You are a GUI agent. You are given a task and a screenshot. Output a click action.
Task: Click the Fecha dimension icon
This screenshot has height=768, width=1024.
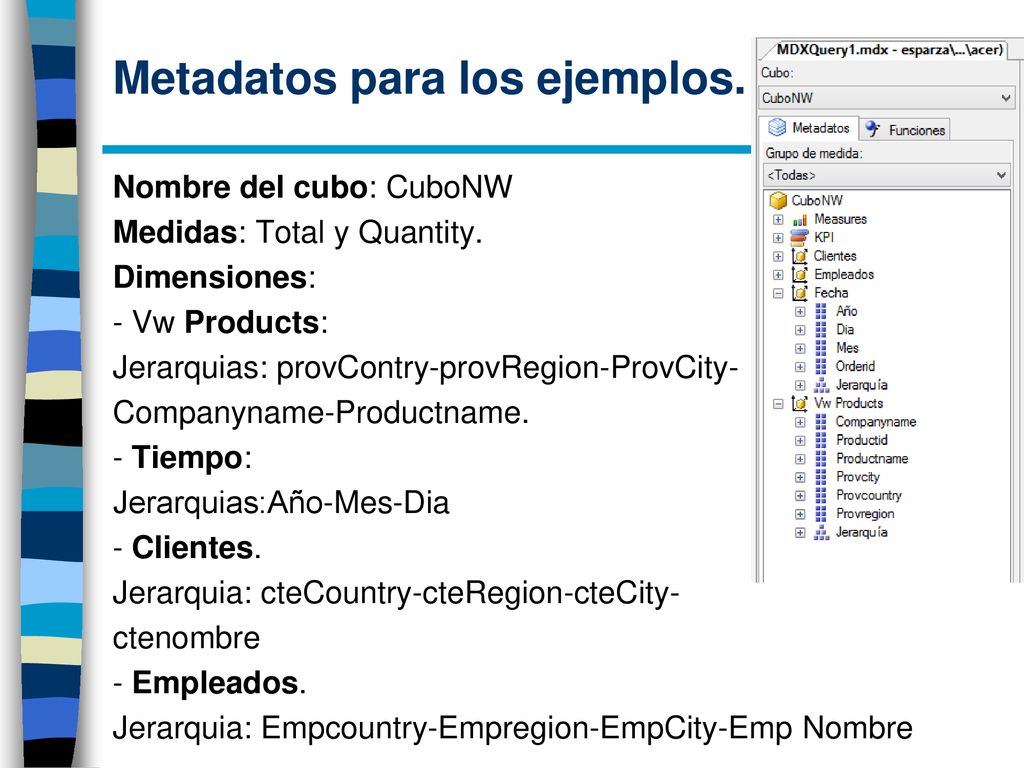pos(799,293)
